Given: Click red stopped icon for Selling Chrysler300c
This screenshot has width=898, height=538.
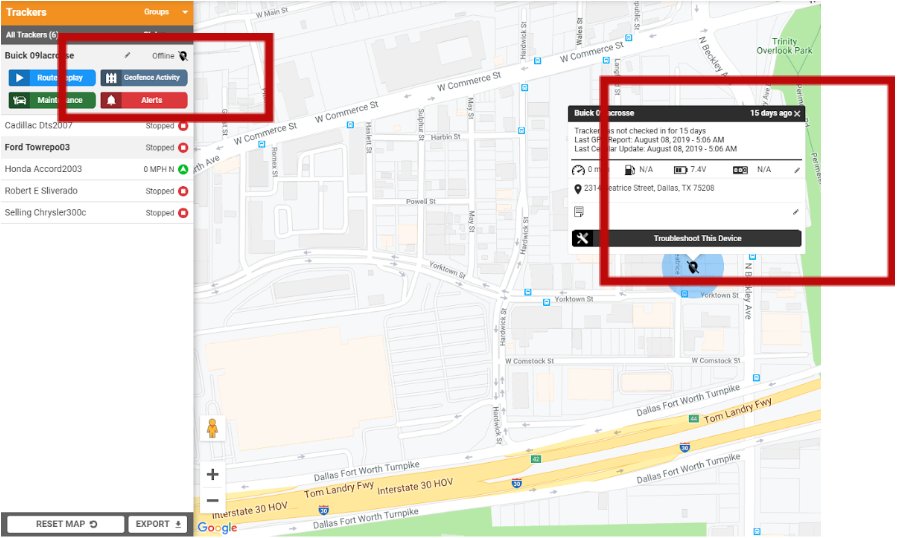Looking at the screenshot, I should click(183, 213).
